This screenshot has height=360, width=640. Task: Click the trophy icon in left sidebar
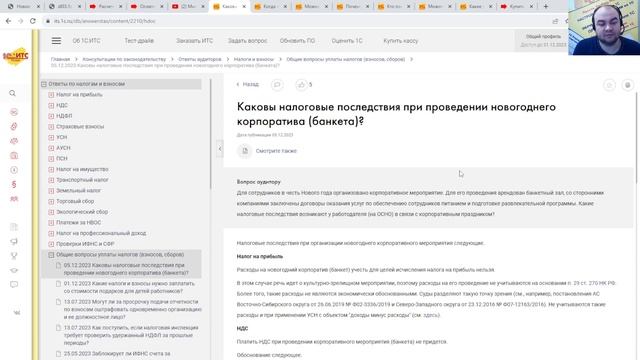click(14, 256)
